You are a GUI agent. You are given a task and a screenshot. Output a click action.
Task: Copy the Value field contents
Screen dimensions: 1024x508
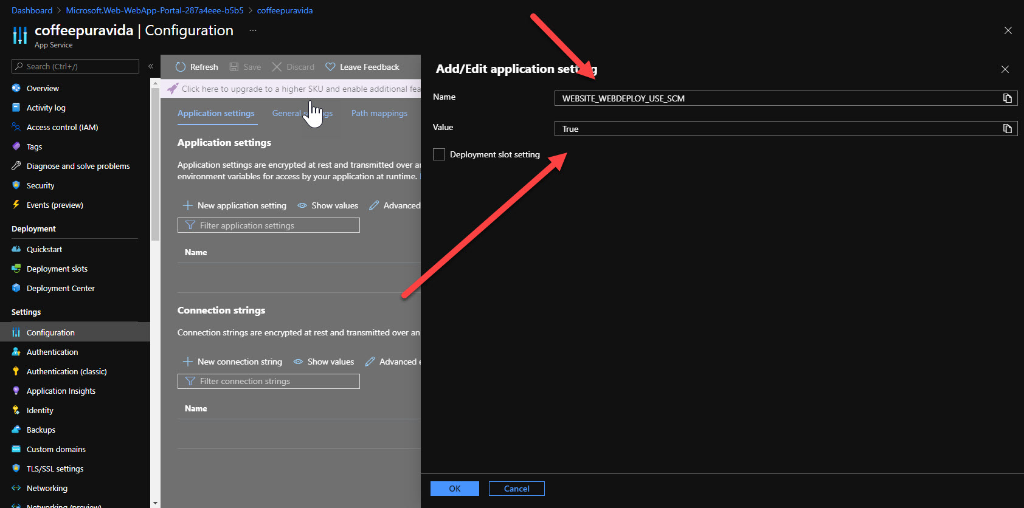1008,129
